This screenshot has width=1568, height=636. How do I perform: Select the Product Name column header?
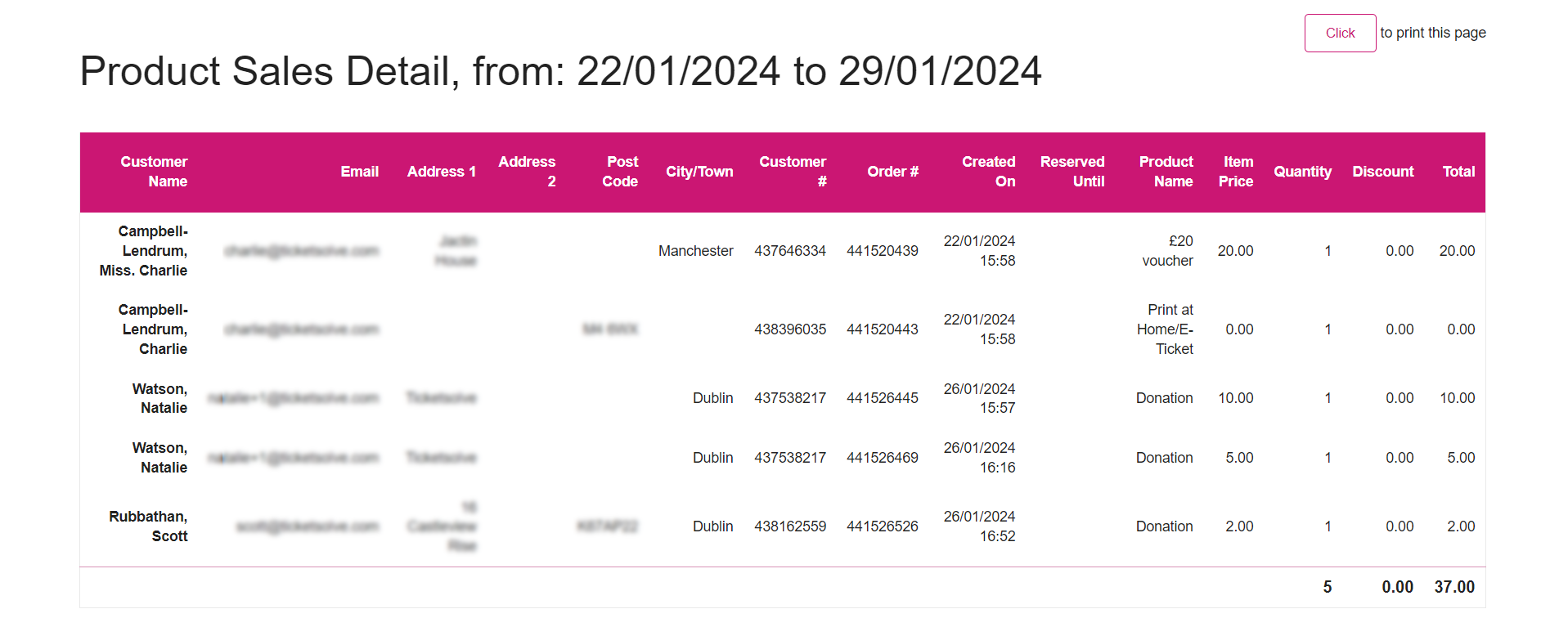1166,172
